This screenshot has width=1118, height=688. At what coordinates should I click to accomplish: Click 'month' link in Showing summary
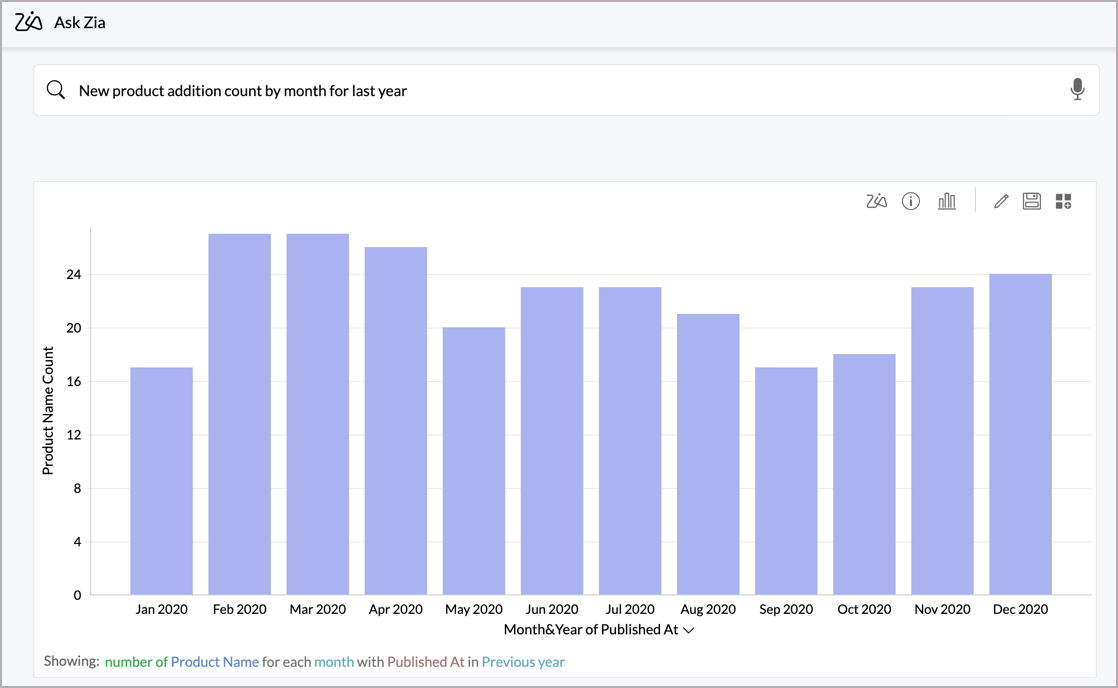point(334,662)
